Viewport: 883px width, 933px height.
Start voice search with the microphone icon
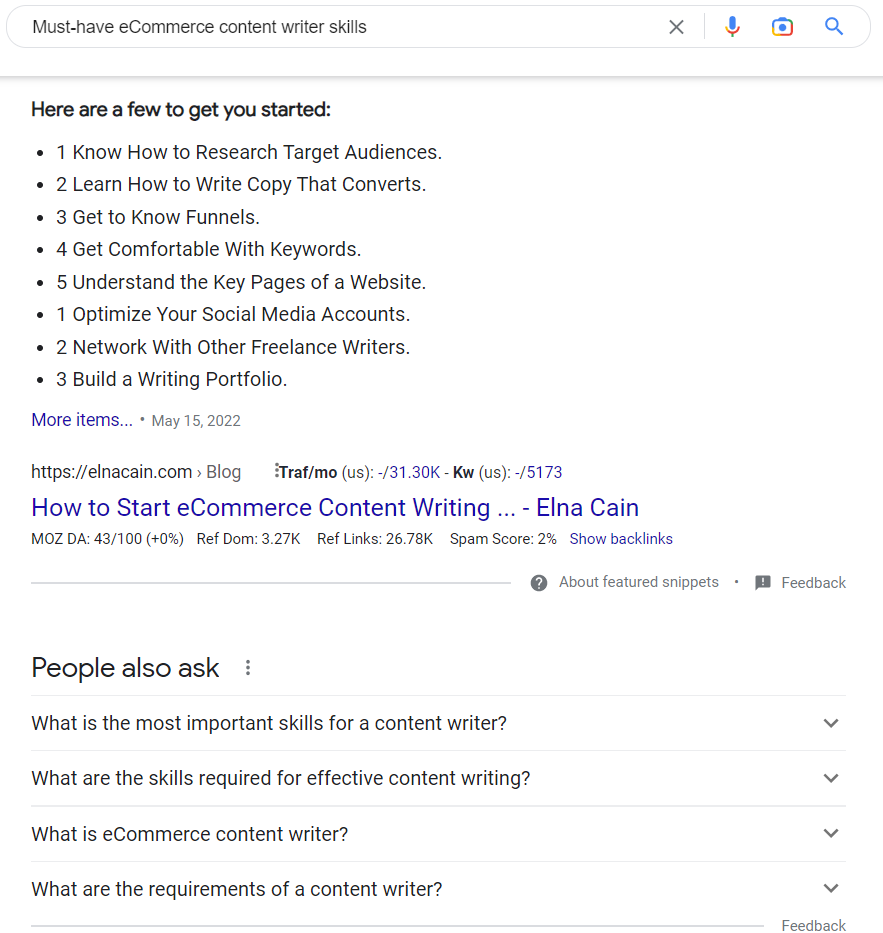[x=732, y=27]
